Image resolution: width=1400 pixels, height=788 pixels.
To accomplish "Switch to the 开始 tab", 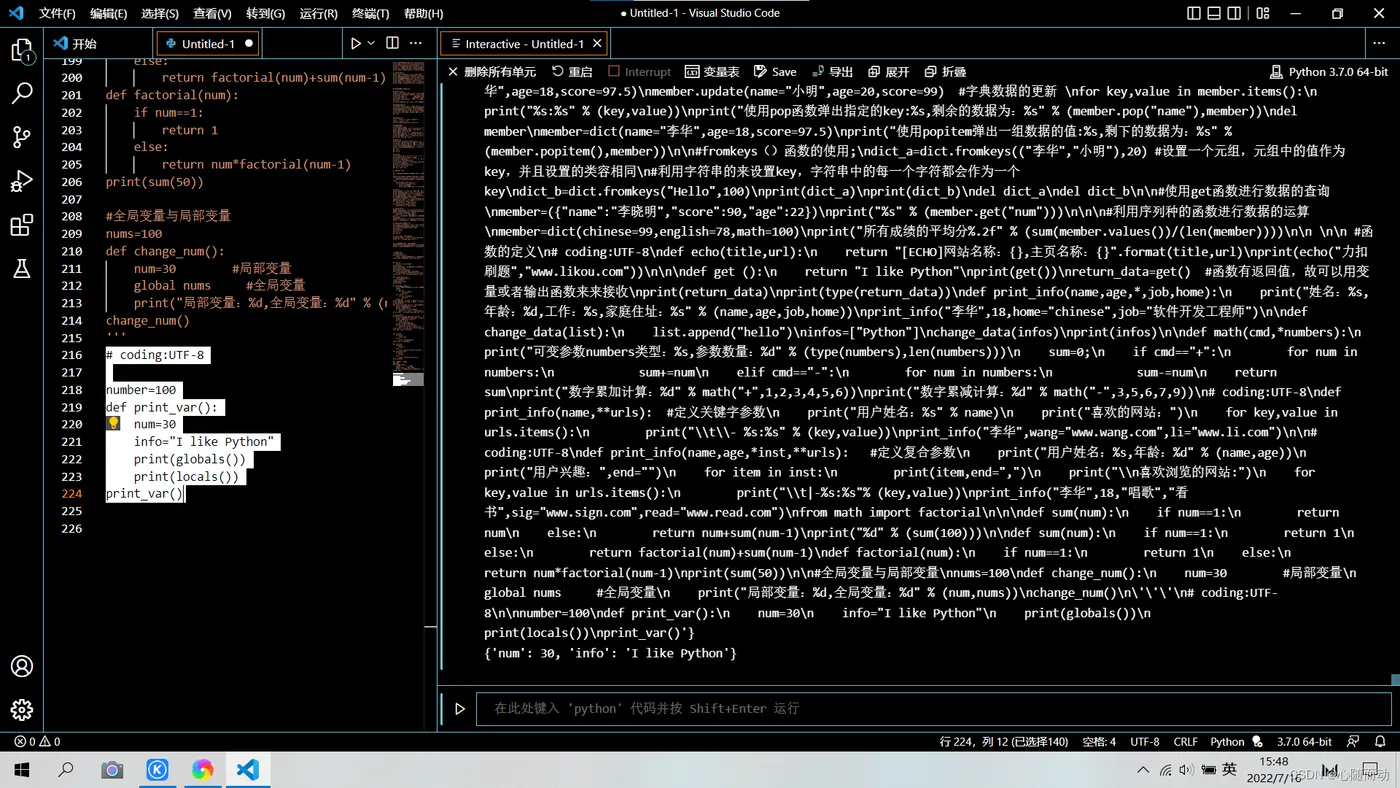I will [x=98, y=44].
